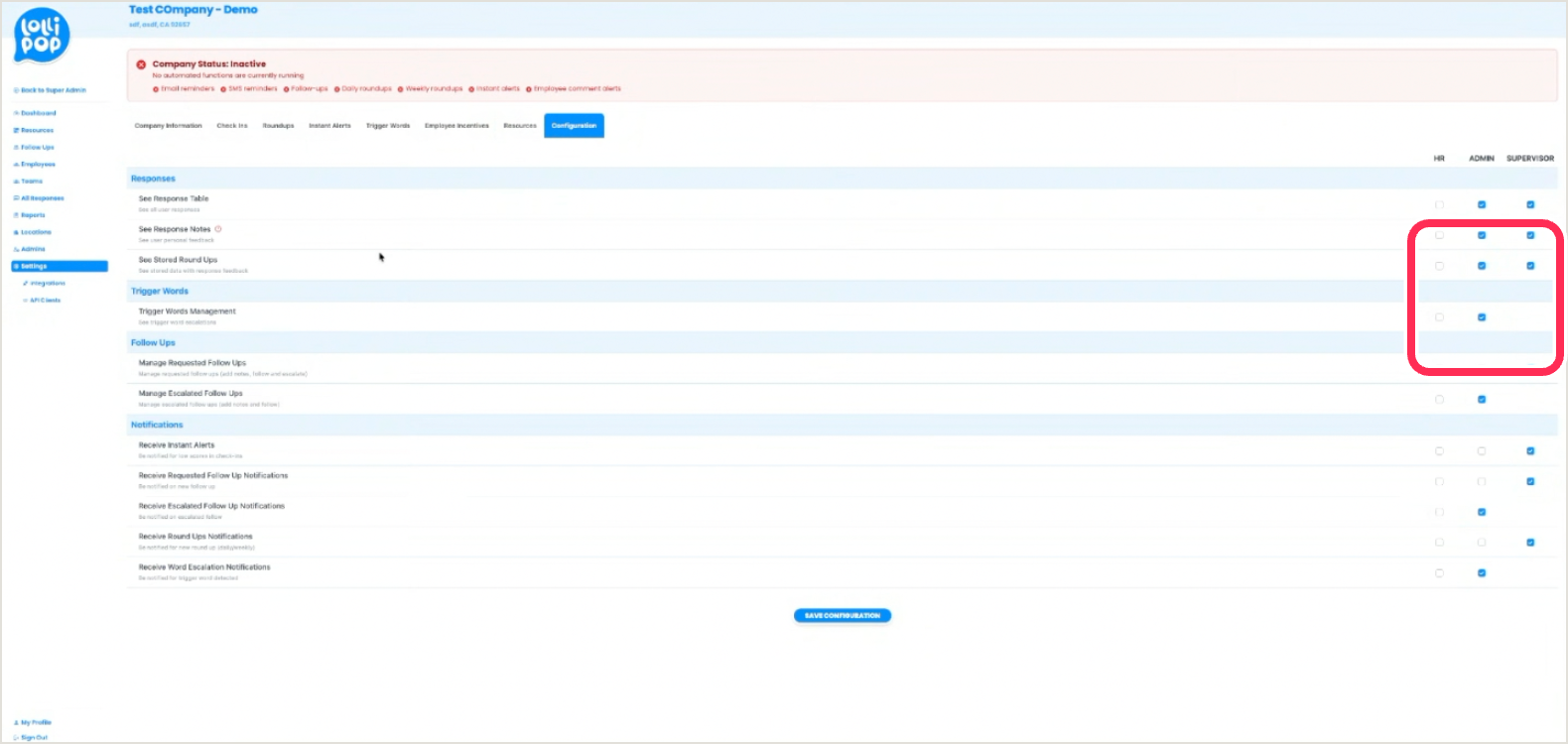
Task: Open Follow Ups in the sidebar
Action: (x=34, y=147)
